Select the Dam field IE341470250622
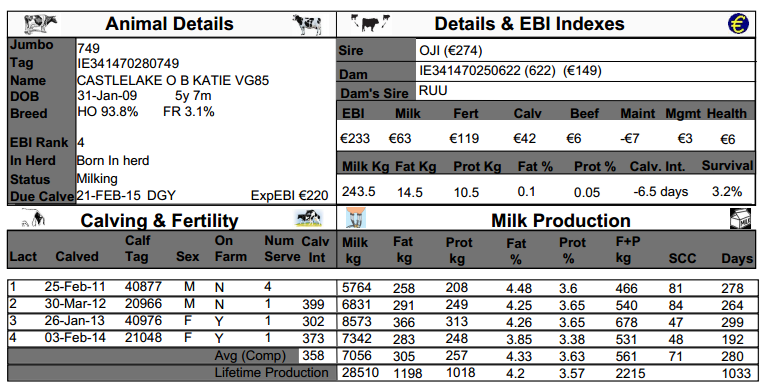 click(x=585, y=71)
